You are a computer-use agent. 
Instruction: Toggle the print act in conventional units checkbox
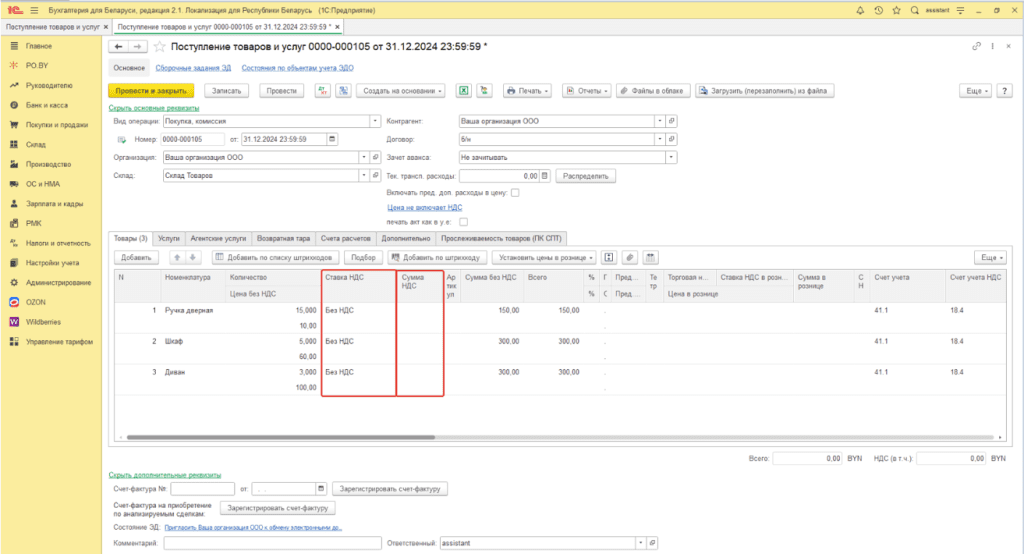[x=463, y=222]
